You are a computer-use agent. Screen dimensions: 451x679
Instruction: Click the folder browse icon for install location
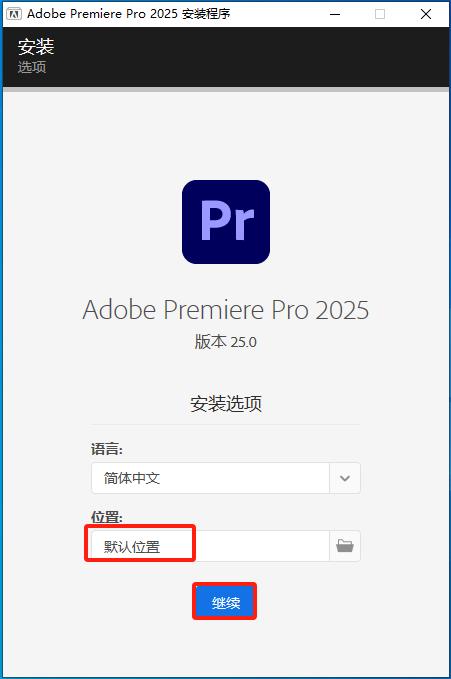tap(345, 546)
